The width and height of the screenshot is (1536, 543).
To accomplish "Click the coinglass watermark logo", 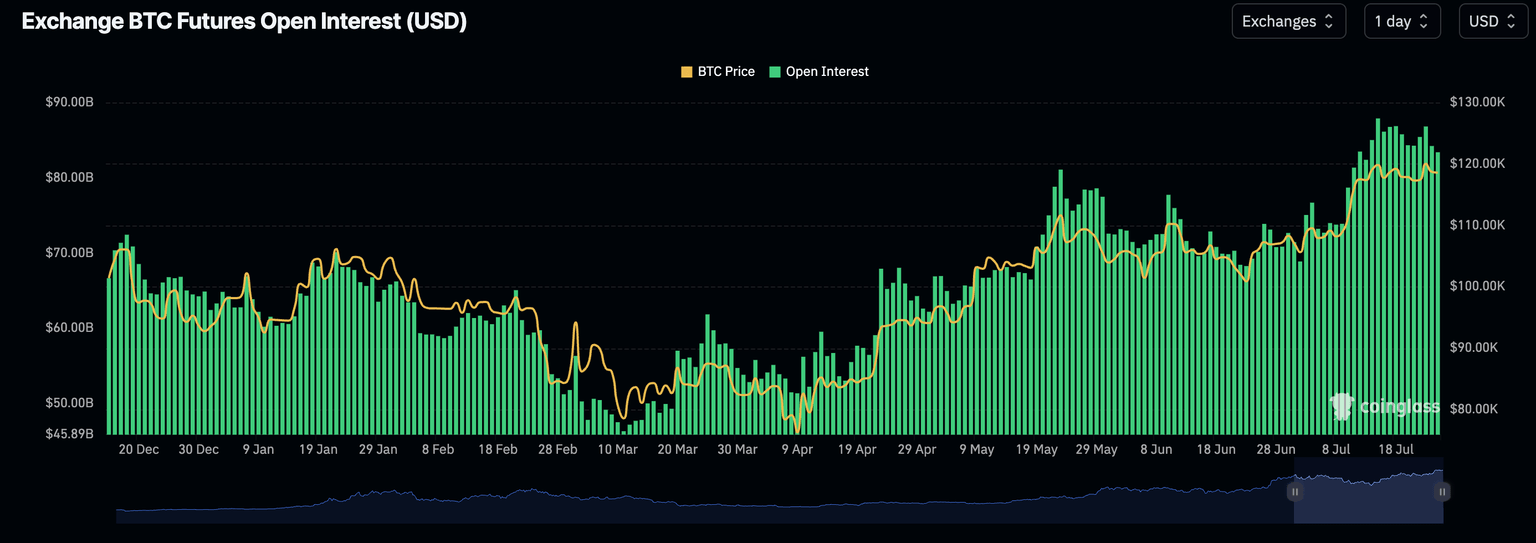I will 1384,406.
